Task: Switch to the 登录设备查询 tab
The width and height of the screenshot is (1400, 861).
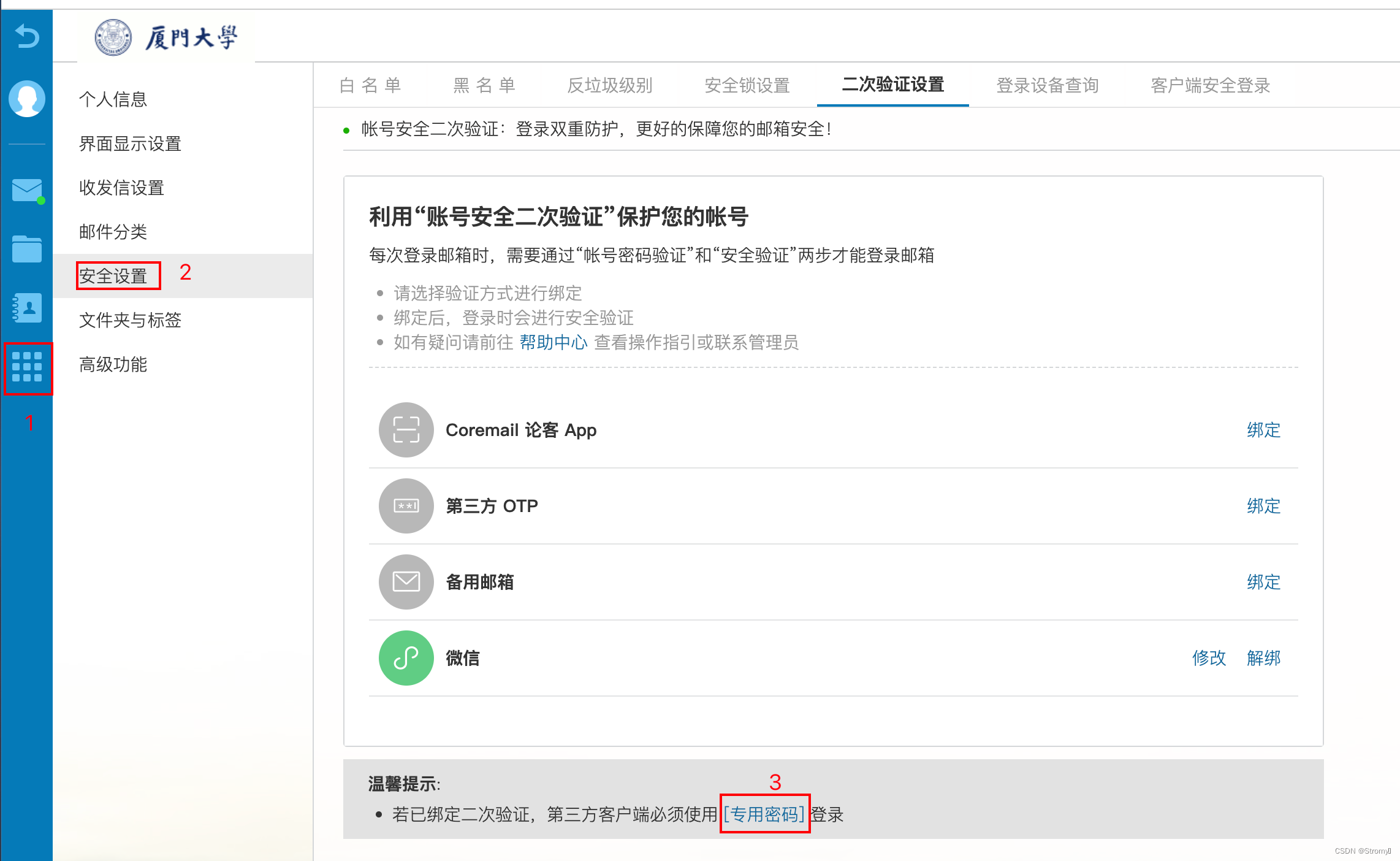Action: click(1047, 85)
